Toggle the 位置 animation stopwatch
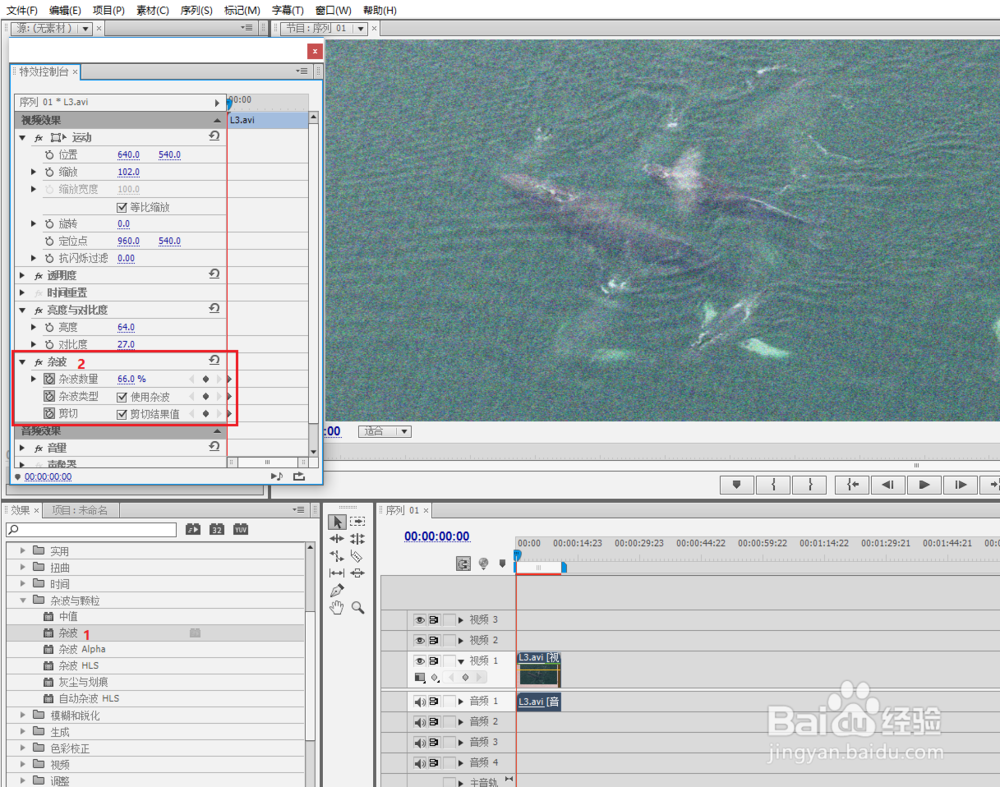1000x787 pixels. click(49, 154)
